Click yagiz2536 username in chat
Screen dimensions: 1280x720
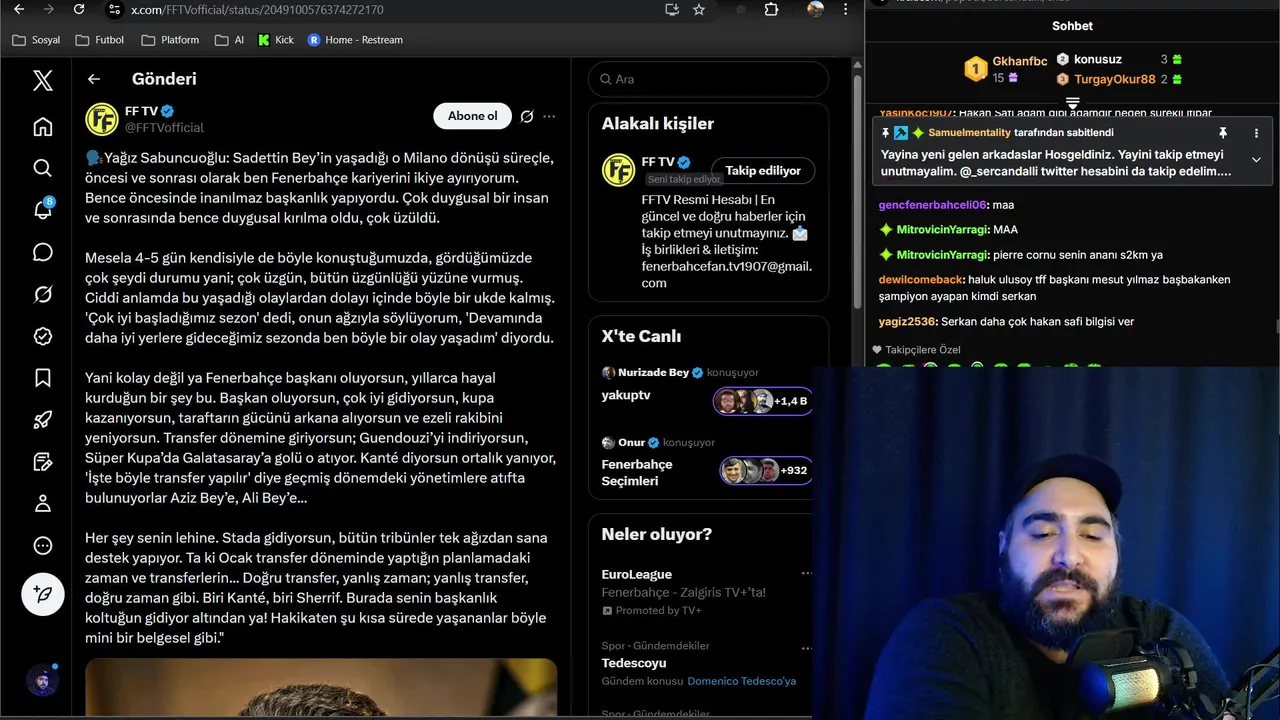click(907, 322)
